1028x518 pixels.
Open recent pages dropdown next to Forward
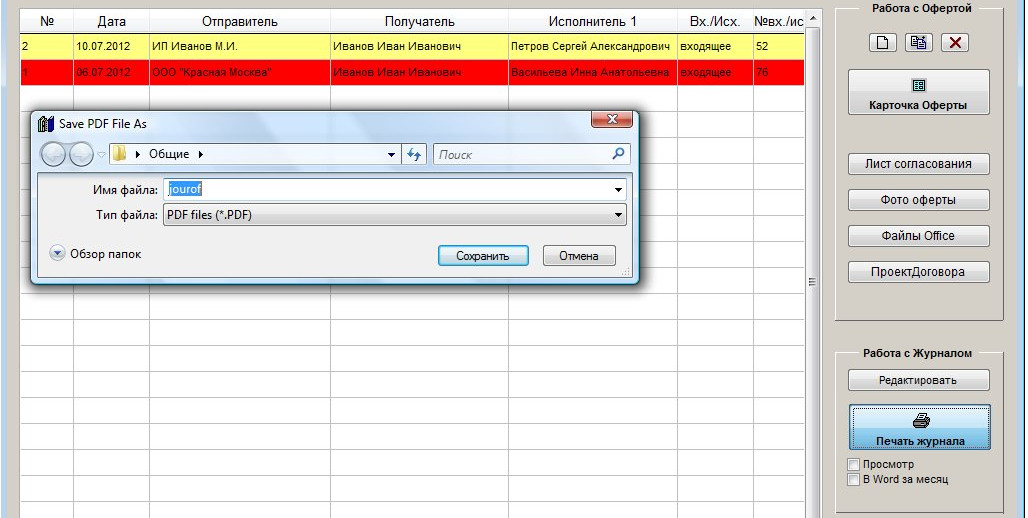pyautogui.click(x=101, y=155)
